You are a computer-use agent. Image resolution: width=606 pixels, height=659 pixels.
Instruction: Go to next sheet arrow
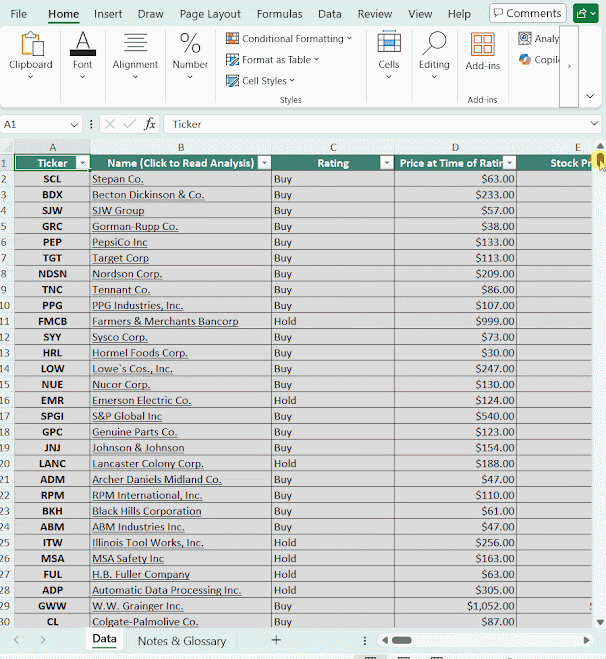pyautogui.click(x=43, y=640)
